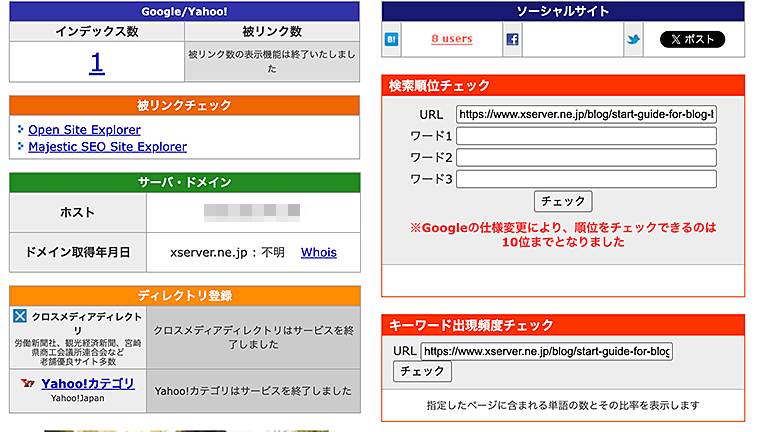
Task: Open the Open Site Explorer link
Action: [x=84, y=130]
